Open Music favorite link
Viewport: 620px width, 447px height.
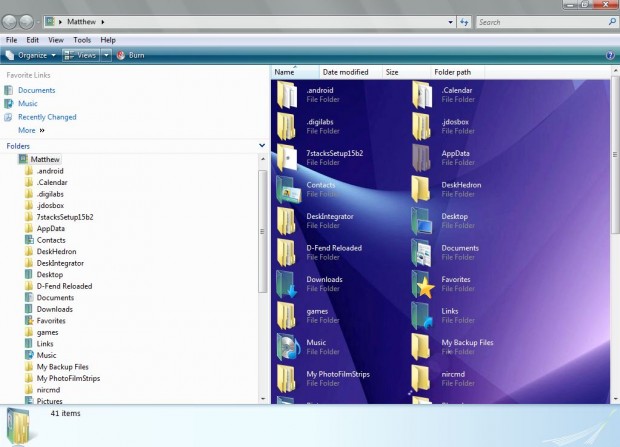(x=28, y=104)
